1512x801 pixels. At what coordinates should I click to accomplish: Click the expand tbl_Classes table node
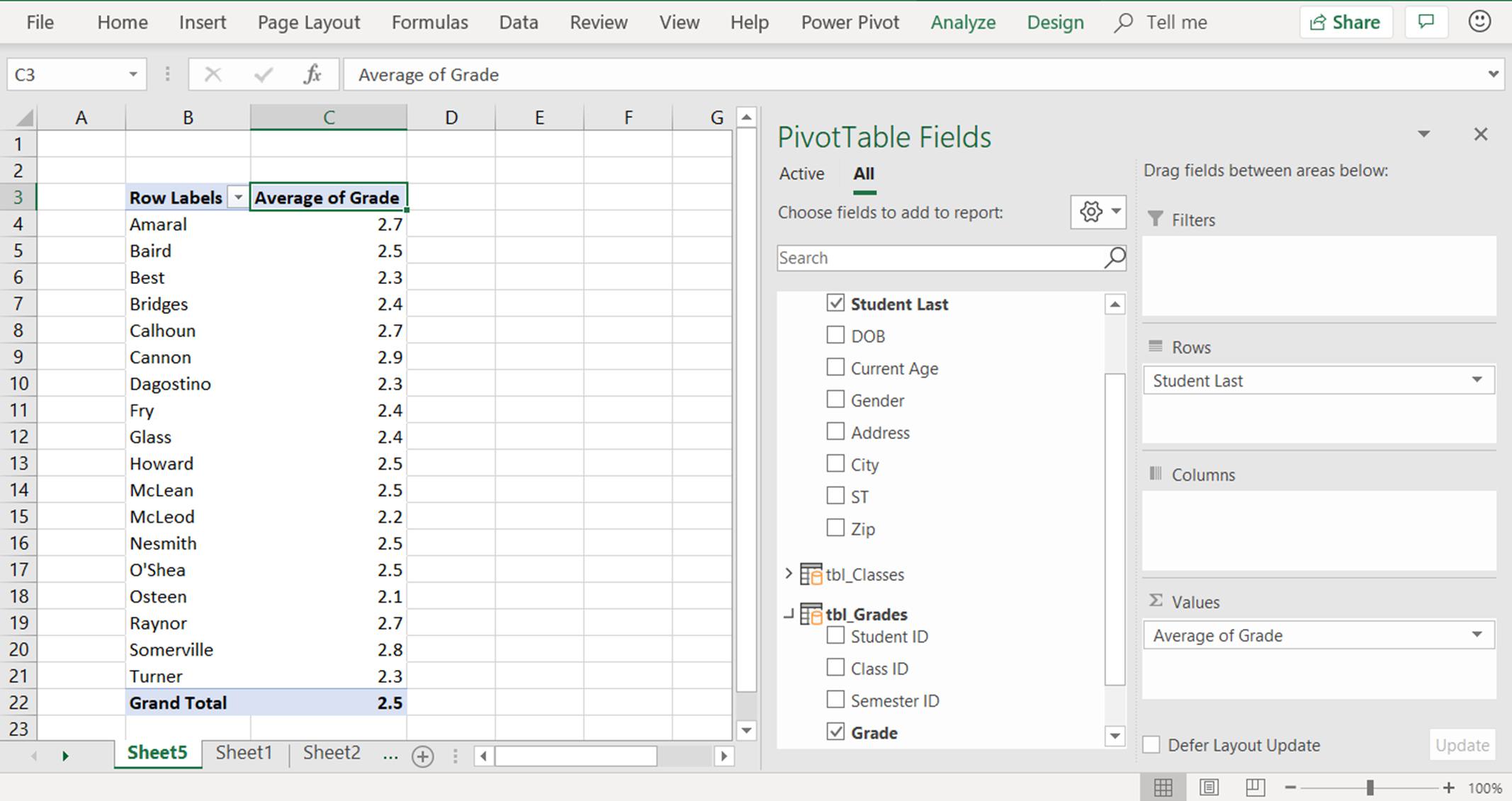pyautogui.click(x=788, y=574)
